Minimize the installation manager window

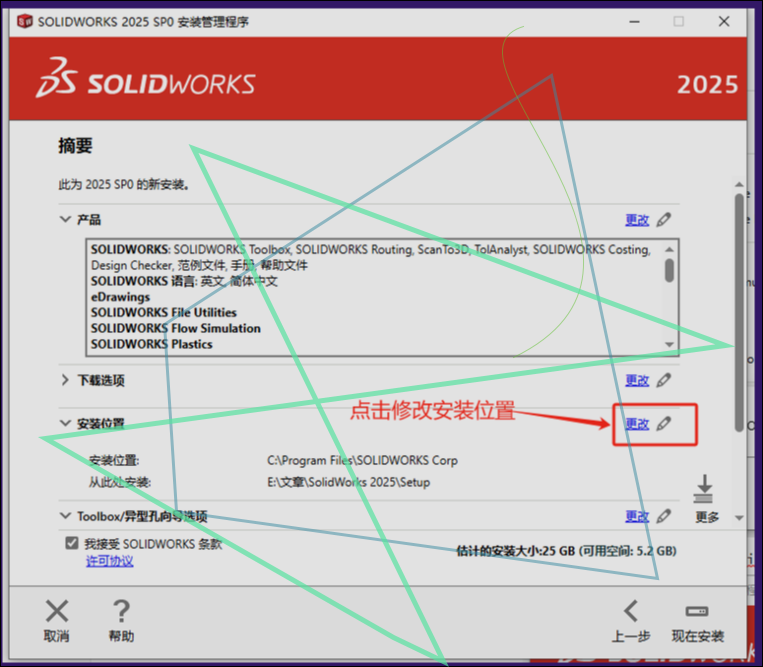click(634, 21)
